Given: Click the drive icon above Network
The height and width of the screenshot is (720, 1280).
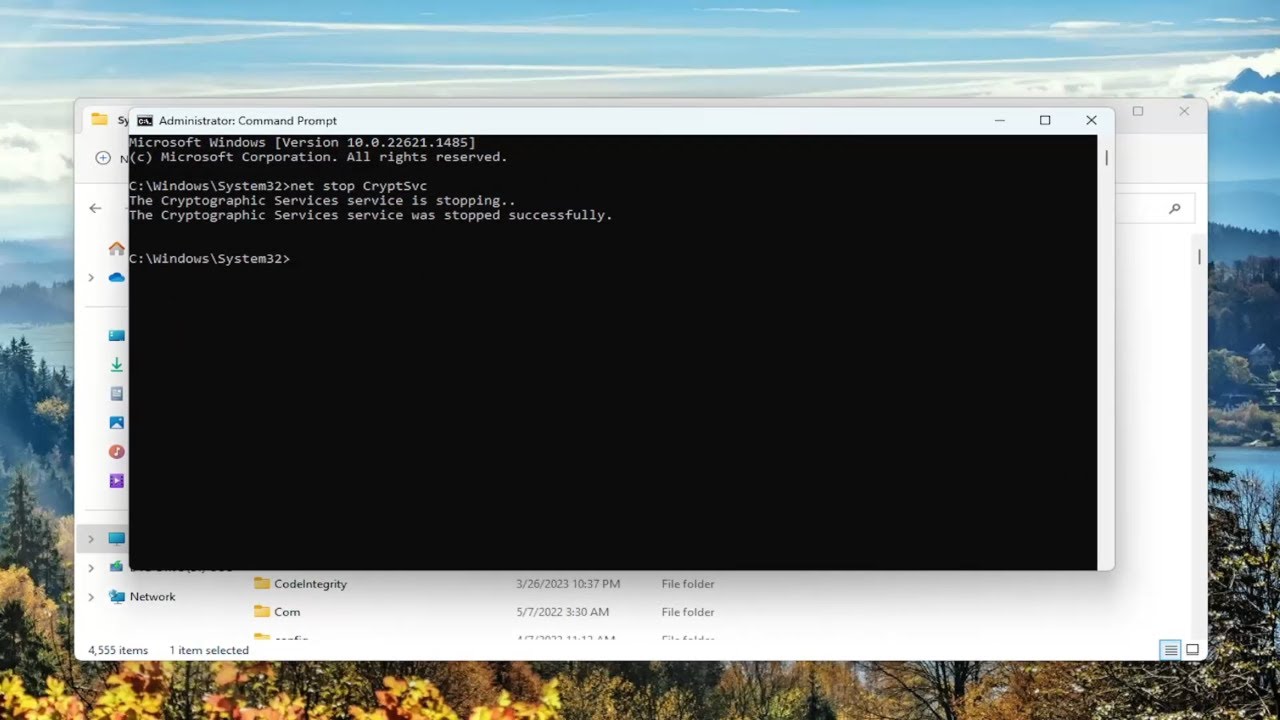Looking at the screenshot, I should pyautogui.click(x=117, y=567).
